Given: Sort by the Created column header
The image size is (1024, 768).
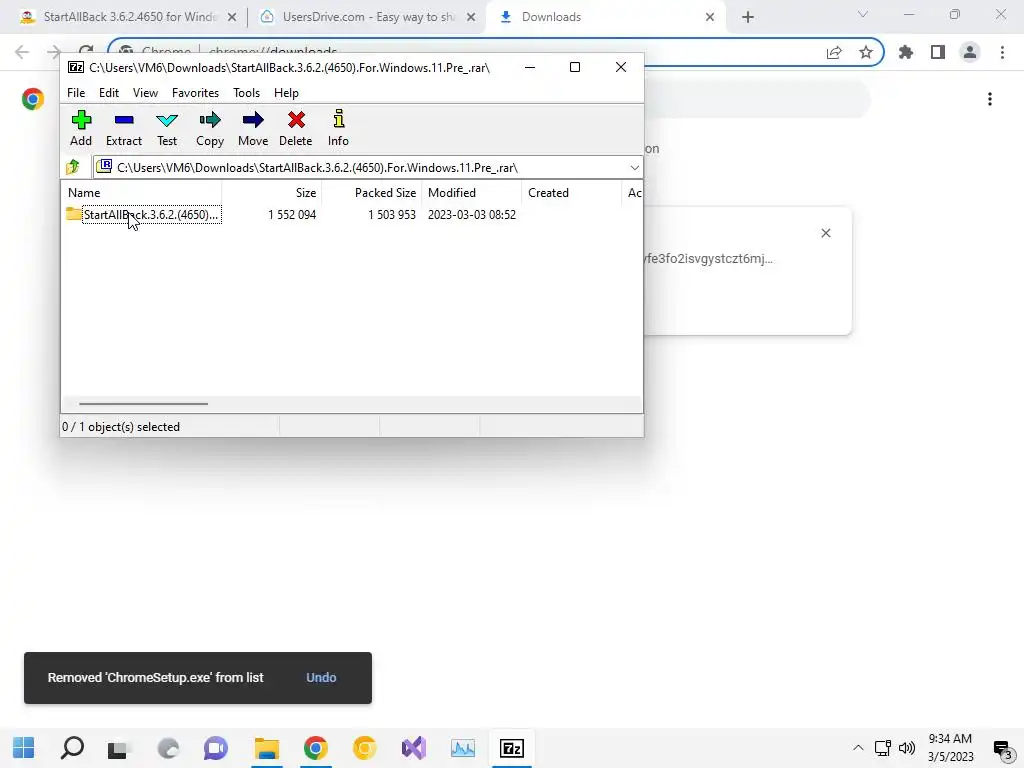Looking at the screenshot, I should point(571,193).
